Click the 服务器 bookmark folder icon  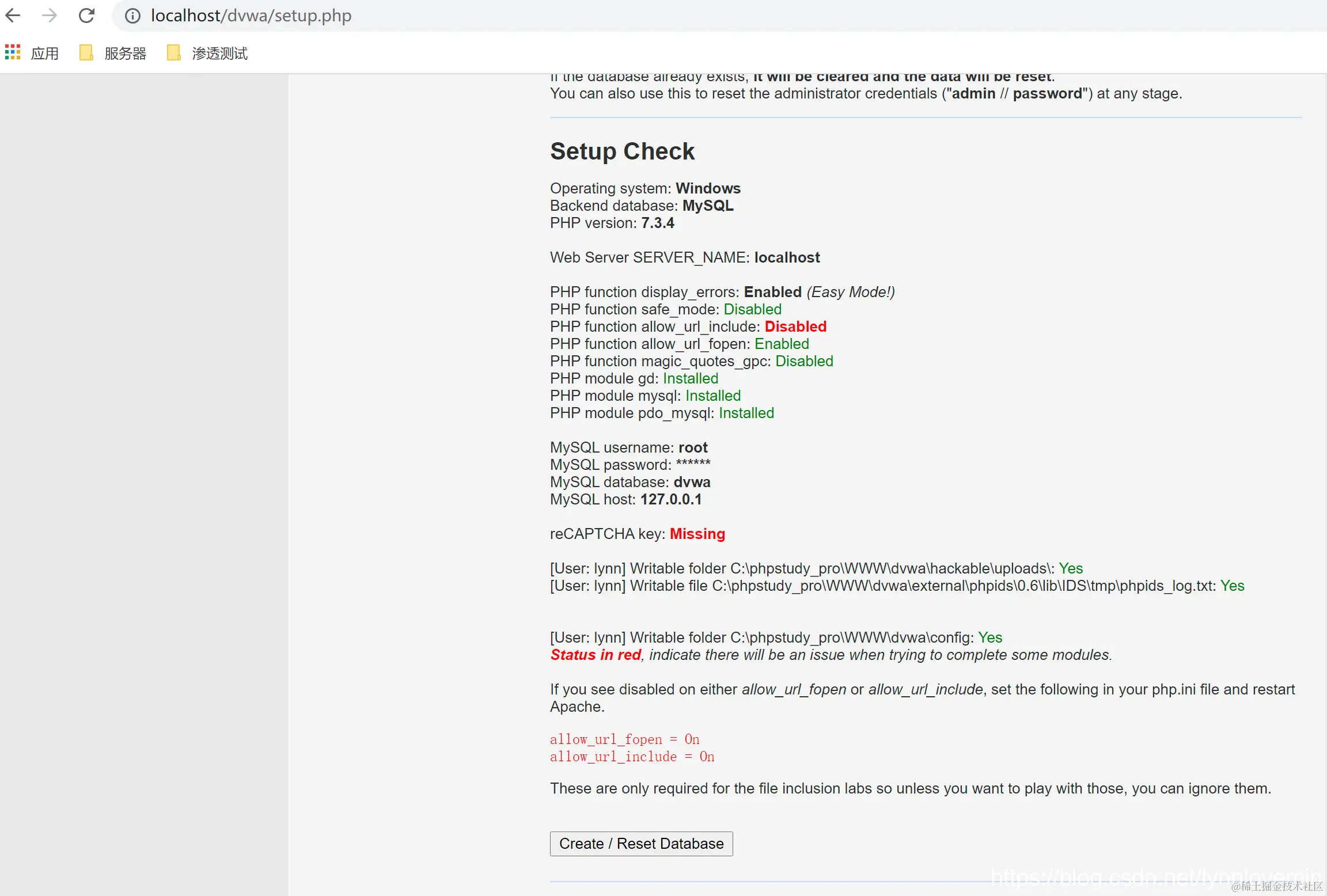[86, 53]
